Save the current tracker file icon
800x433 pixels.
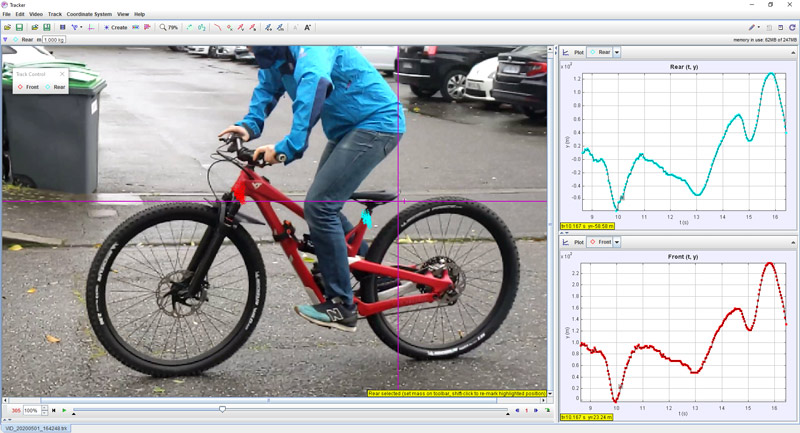click(x=19, y=28)
